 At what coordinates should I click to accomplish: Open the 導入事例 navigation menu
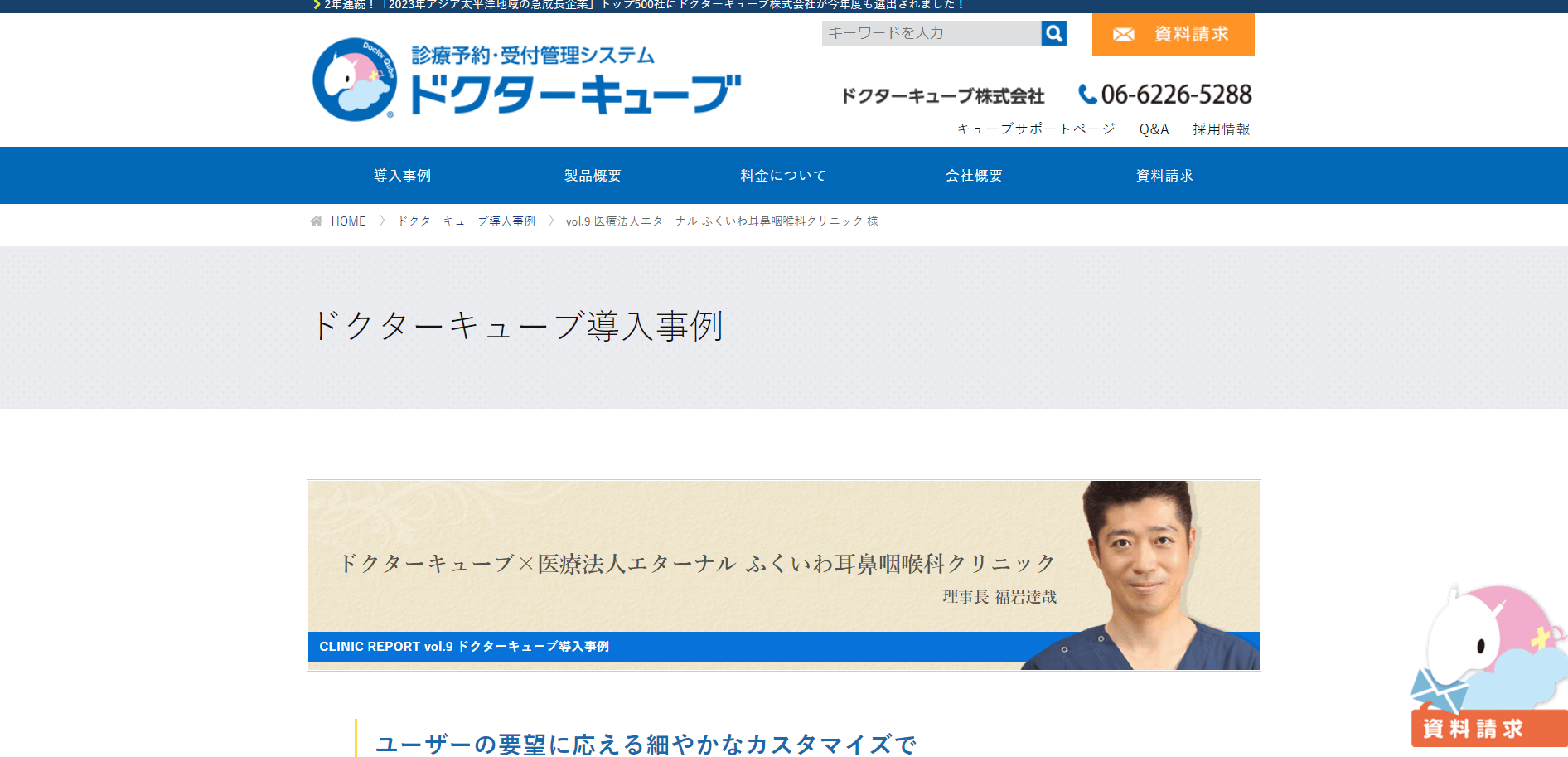click(x=402, y=176)
